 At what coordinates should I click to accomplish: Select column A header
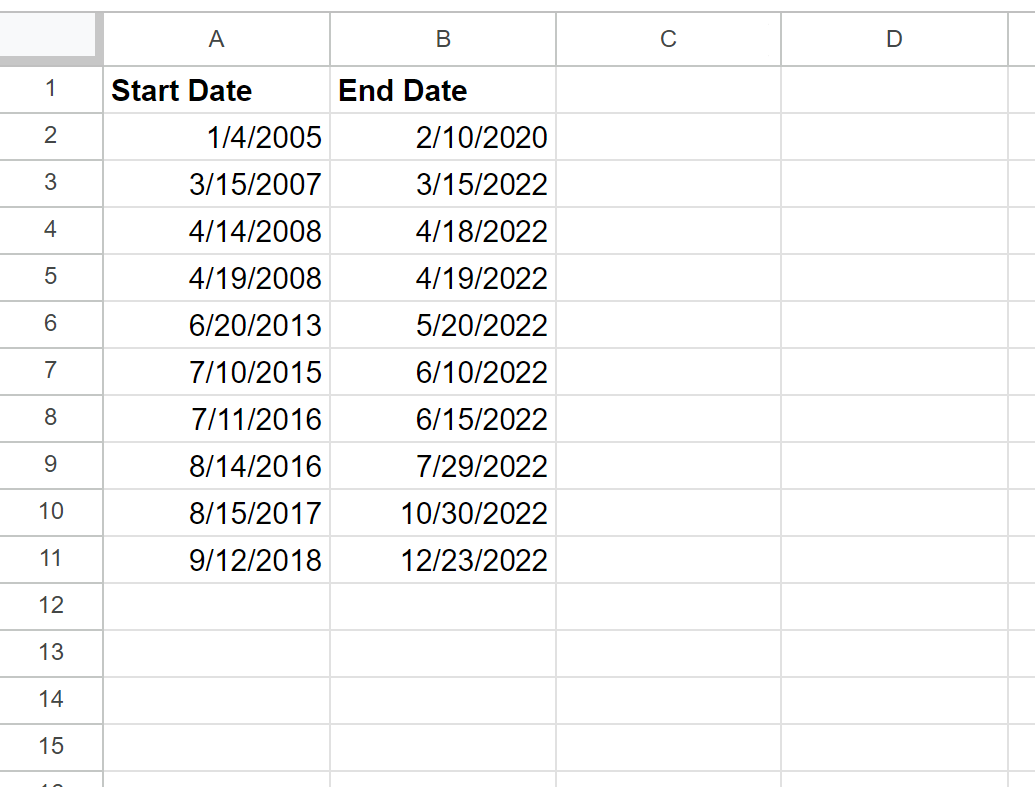[217, 39]
